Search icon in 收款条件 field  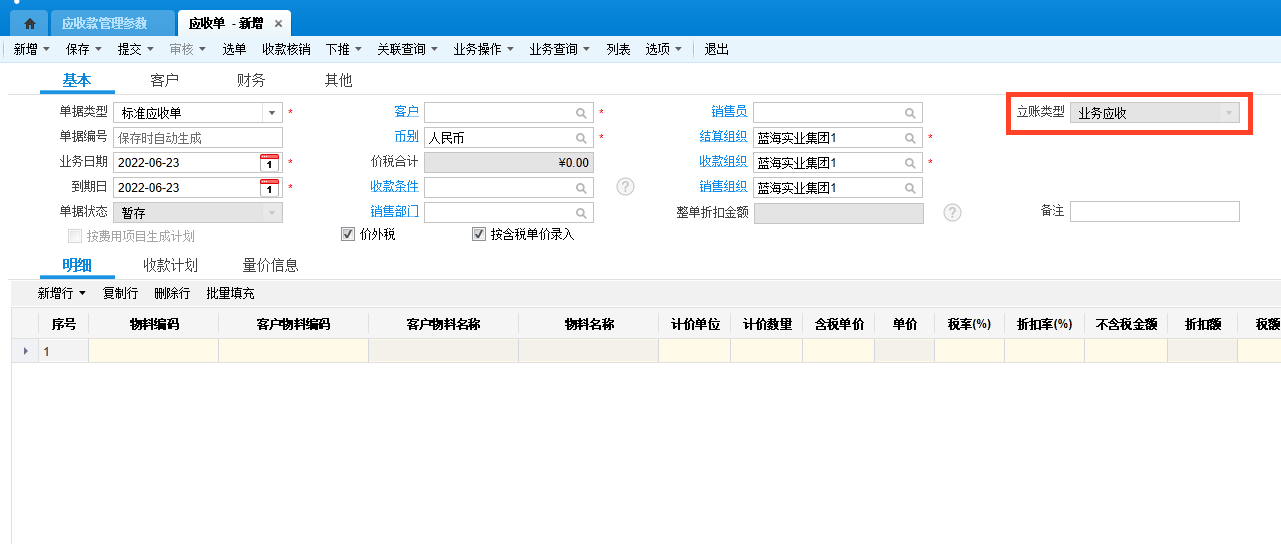pyautogui.click(x=581, y=187)
